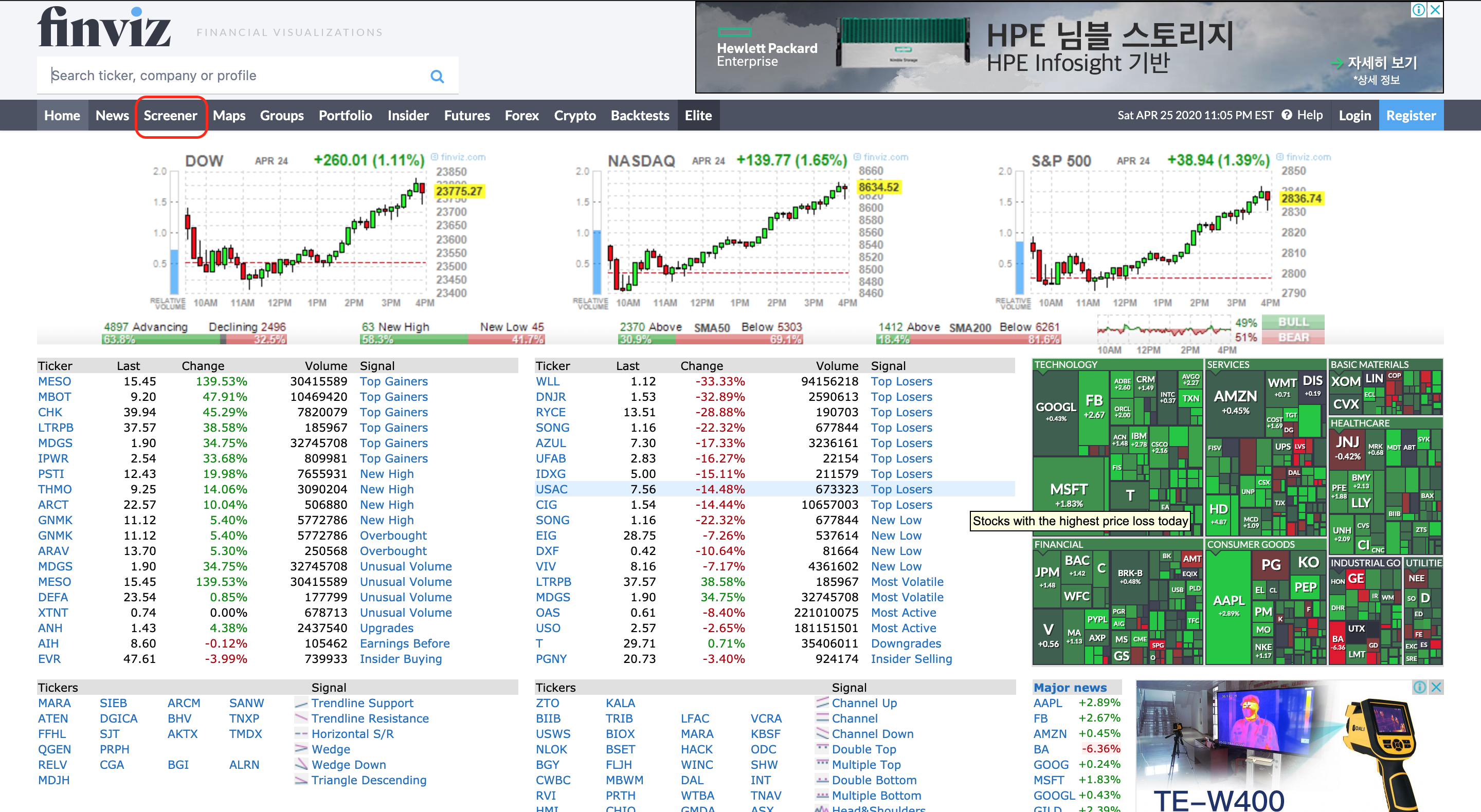Switch to the Maps page
1481x812 pixels.
[x=229, y=116]
